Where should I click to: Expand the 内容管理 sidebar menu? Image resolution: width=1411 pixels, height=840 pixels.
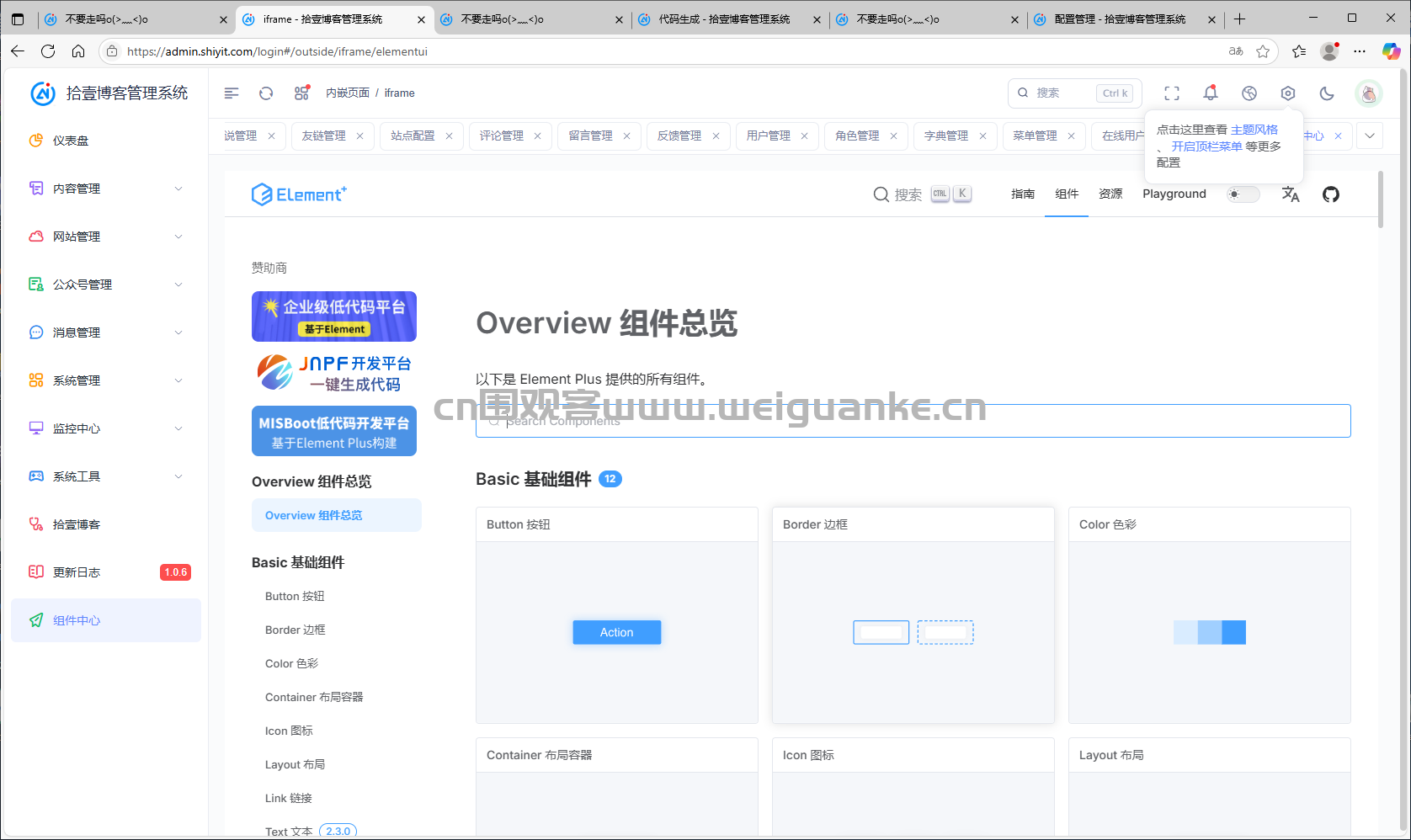(x=106, y=189)
